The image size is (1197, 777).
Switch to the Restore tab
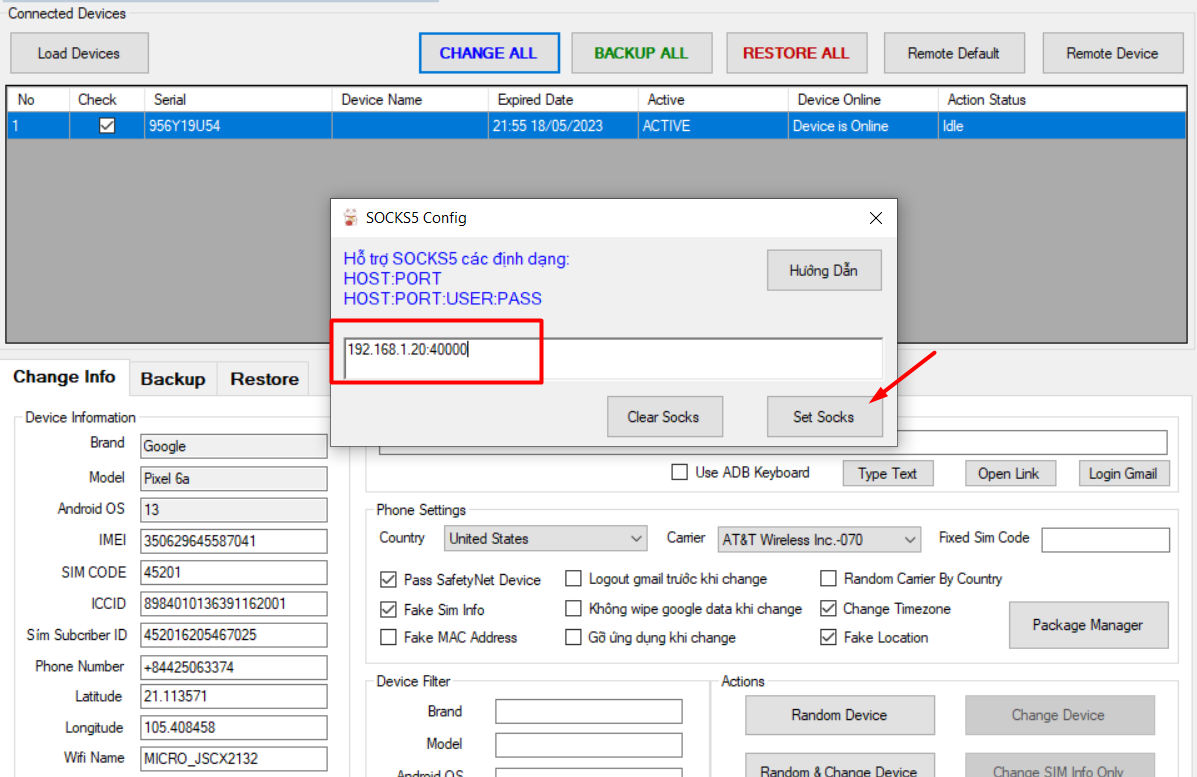pyautogui.click(x=264, y=379)
